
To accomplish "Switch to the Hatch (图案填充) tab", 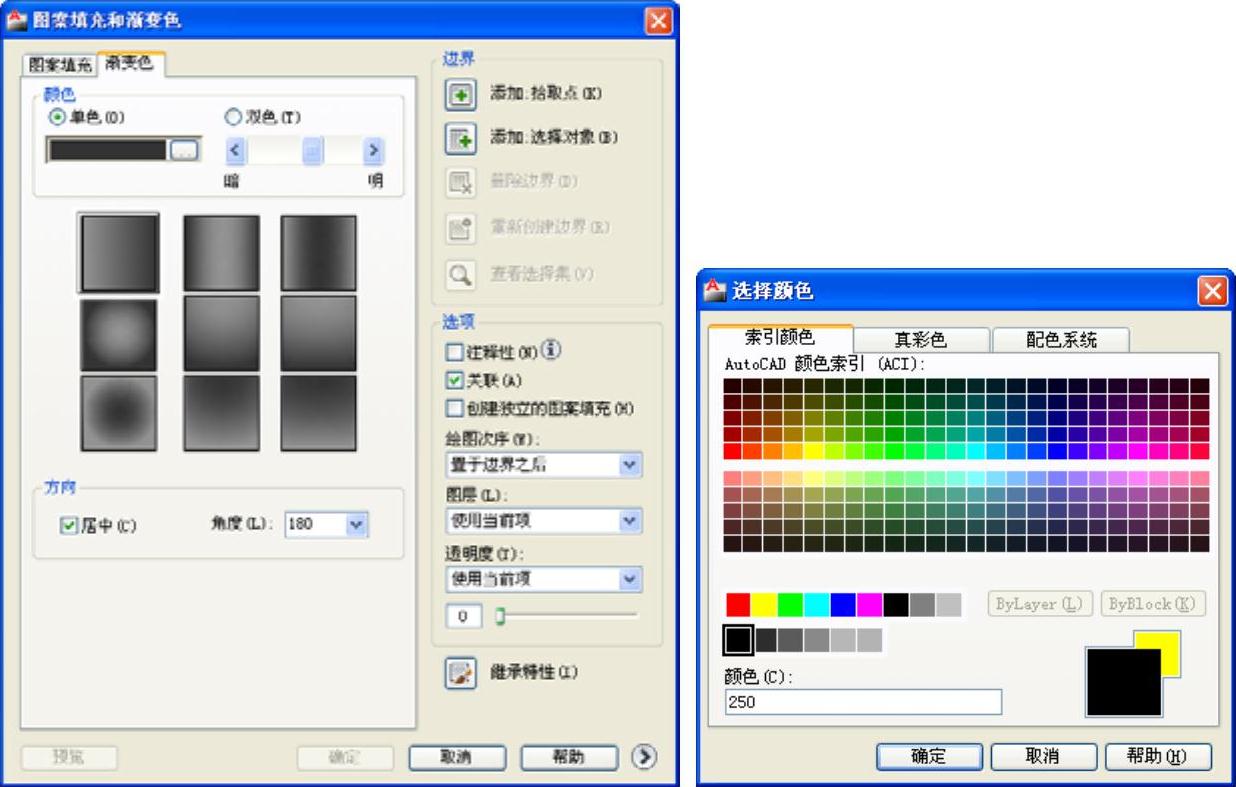I will (x=58, y=64).
